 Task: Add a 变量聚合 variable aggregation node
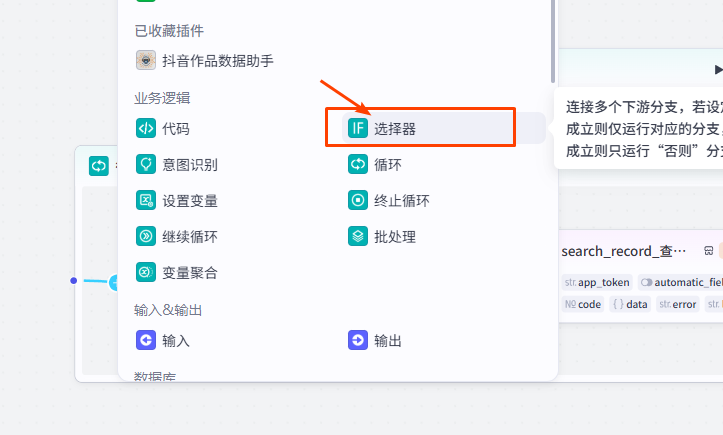(177, 273)
